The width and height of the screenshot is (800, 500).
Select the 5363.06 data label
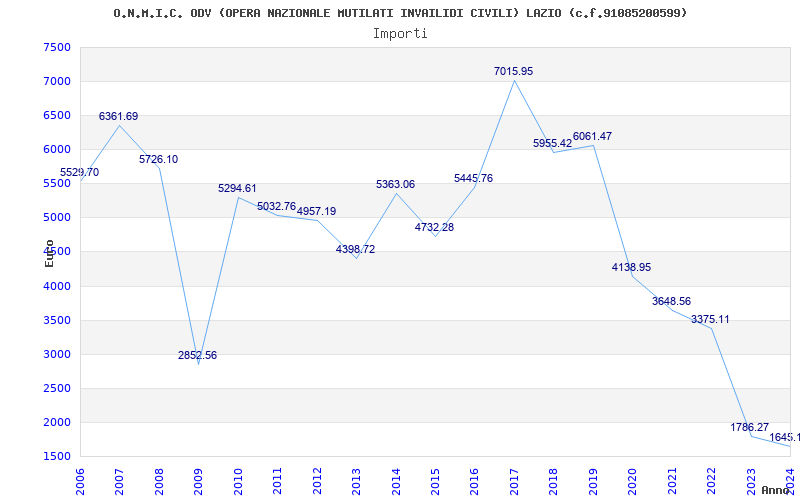click(395, 184)
